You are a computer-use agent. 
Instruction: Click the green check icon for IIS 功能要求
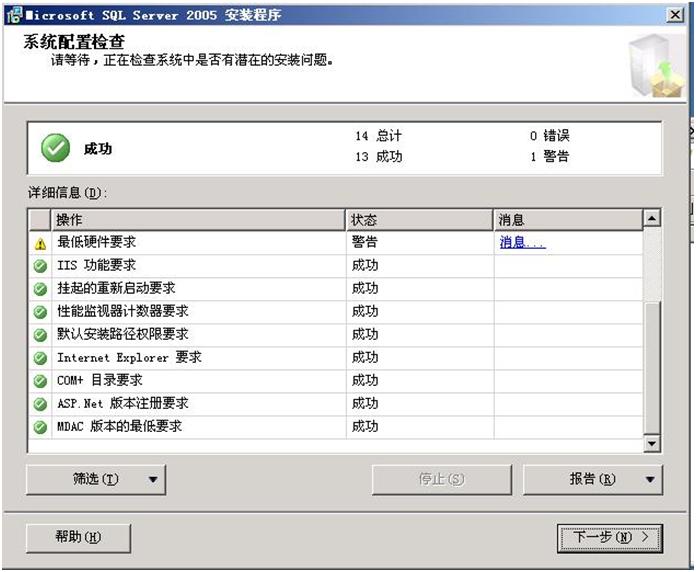tap(40, 266)
